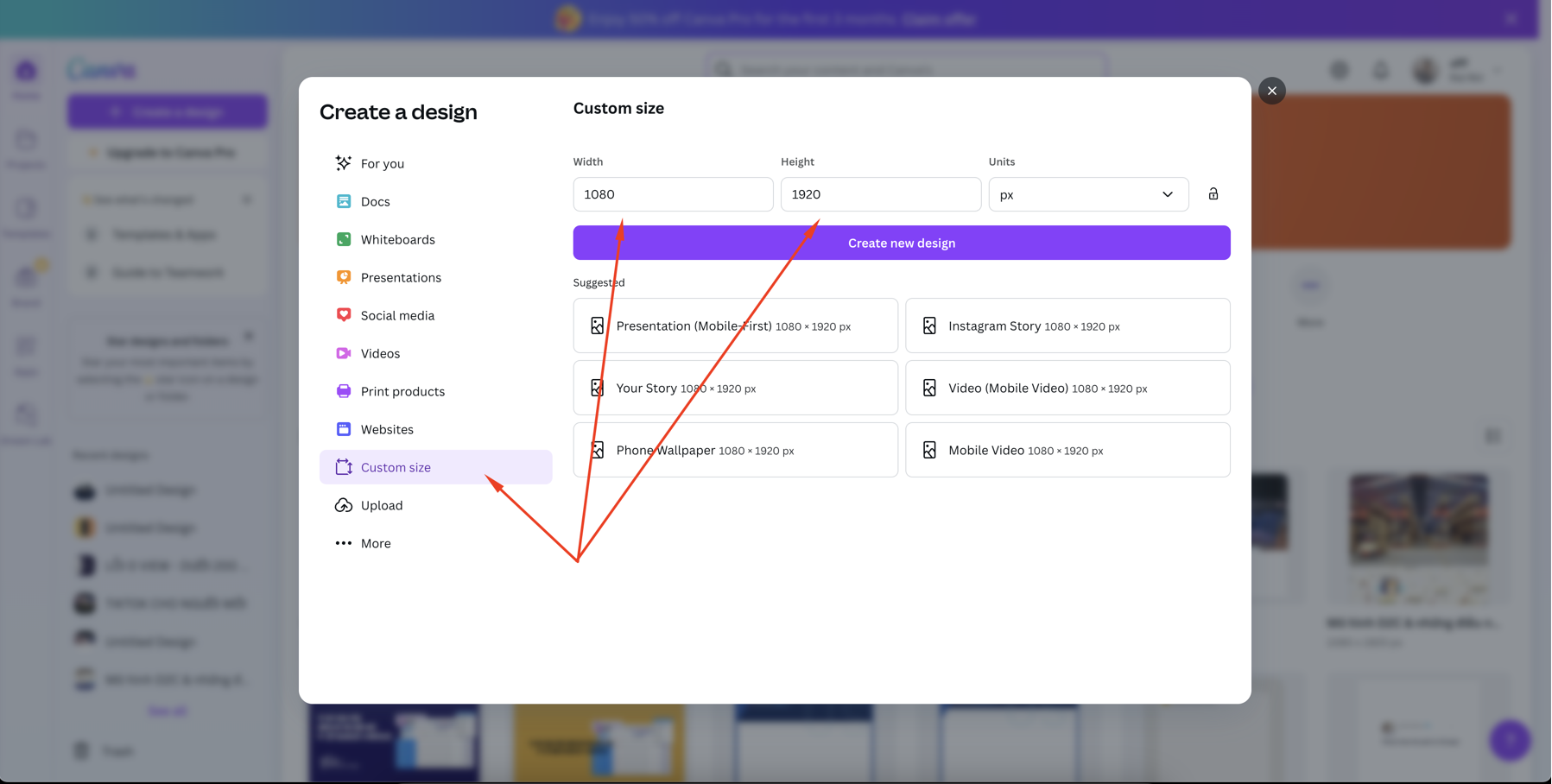Open Social media category
The width and height of the screenshot is (1552, 784).
point(435,315)
